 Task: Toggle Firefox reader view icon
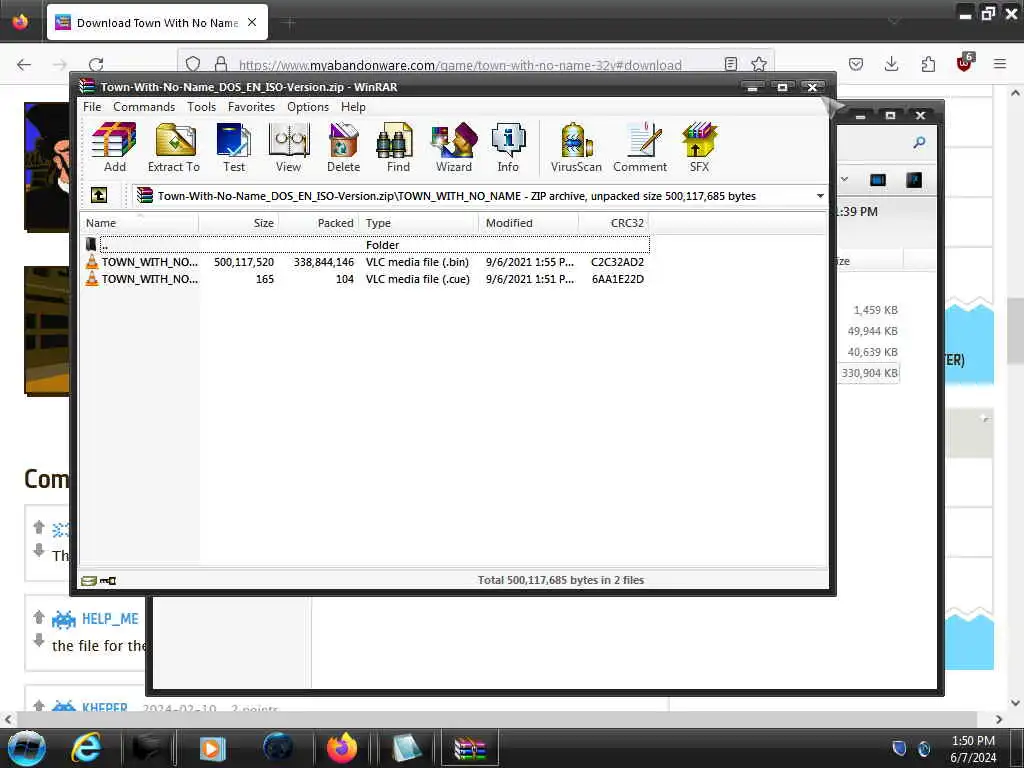[731, 64]
